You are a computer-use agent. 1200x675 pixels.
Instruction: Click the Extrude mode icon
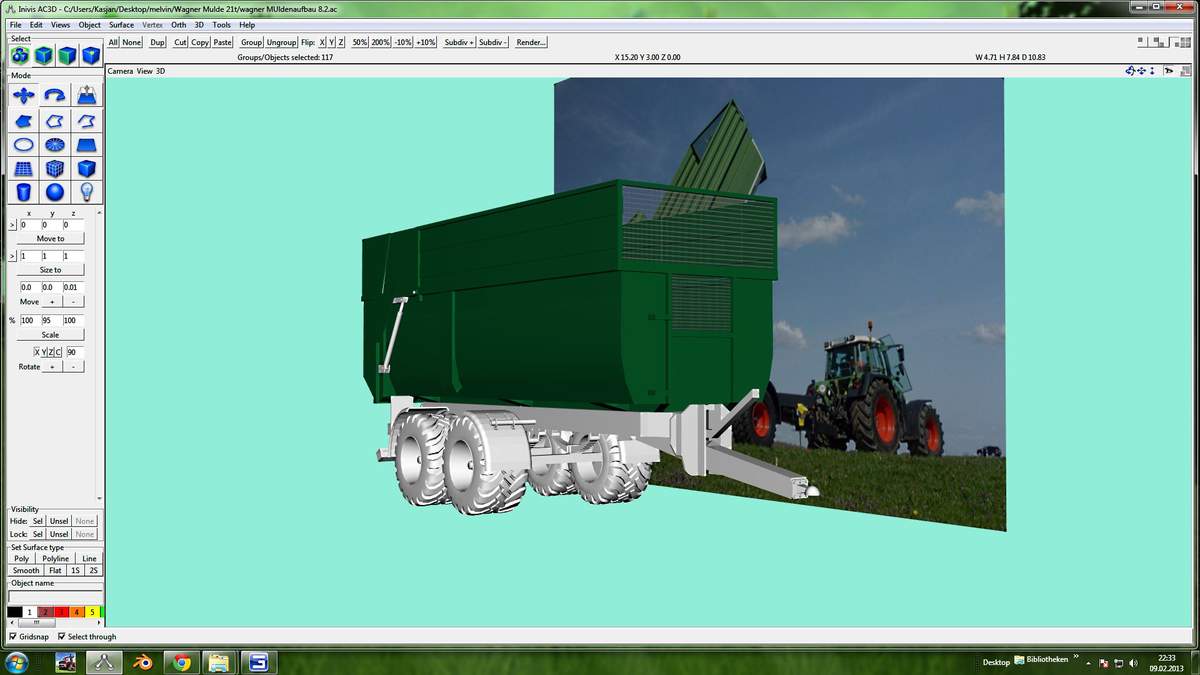87,95
